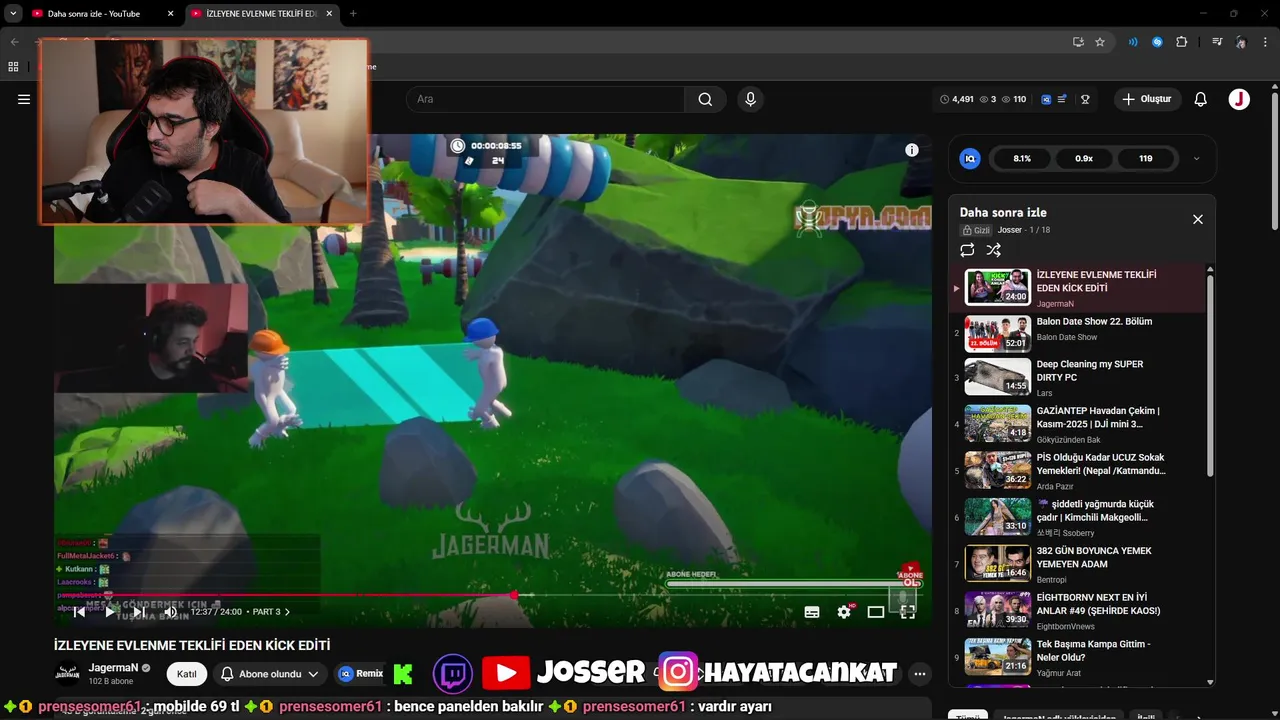Screen dimensions: 1280x720
Task: Toggle theater mode in player
Action: [876, 612]
